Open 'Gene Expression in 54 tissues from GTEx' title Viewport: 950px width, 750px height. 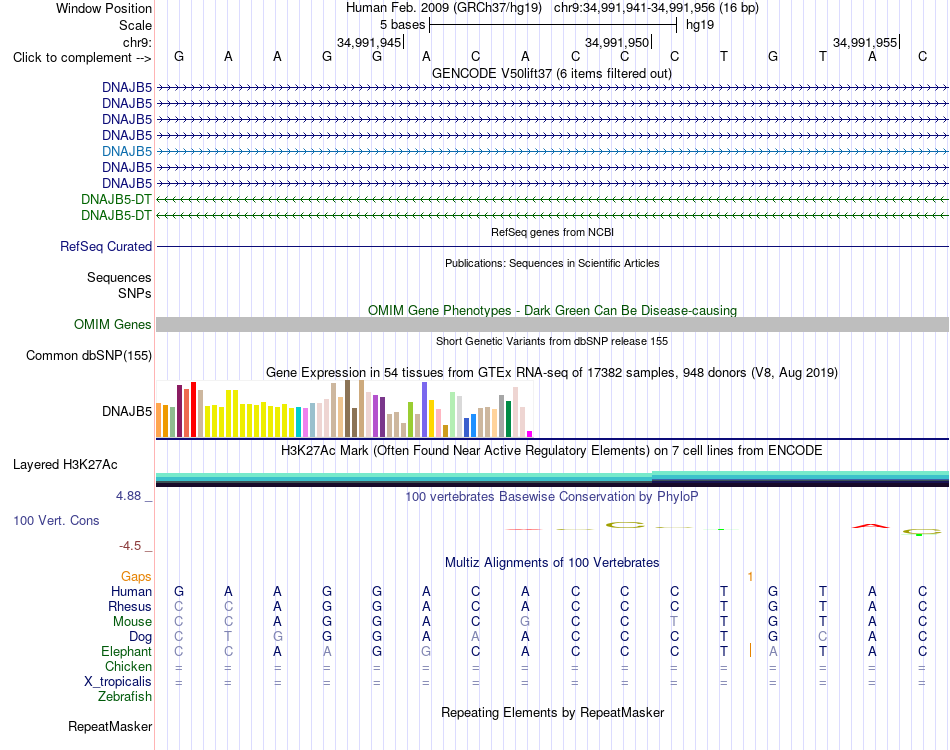(552, 373)
